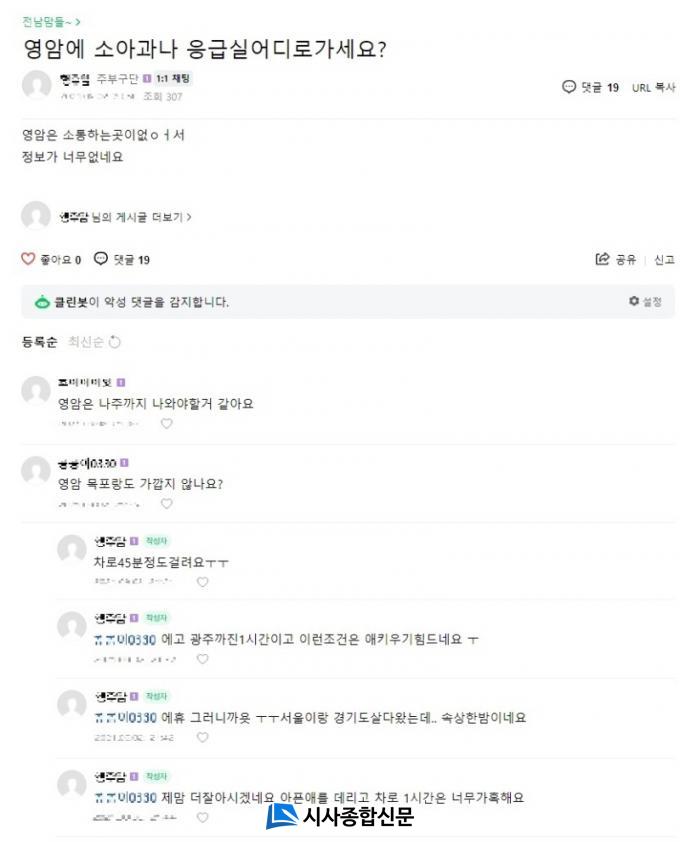The width and height of the screenshot is (680, 842).
Task: Like the comment '영암은 나주까지 나와야할거 같아요'
Action: 167,423
